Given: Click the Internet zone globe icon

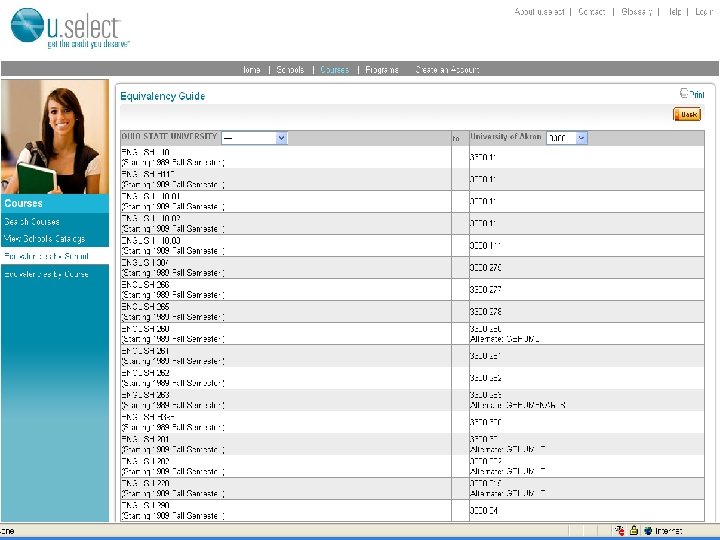Looking at the screenshot, I should [x=648, y=530].
